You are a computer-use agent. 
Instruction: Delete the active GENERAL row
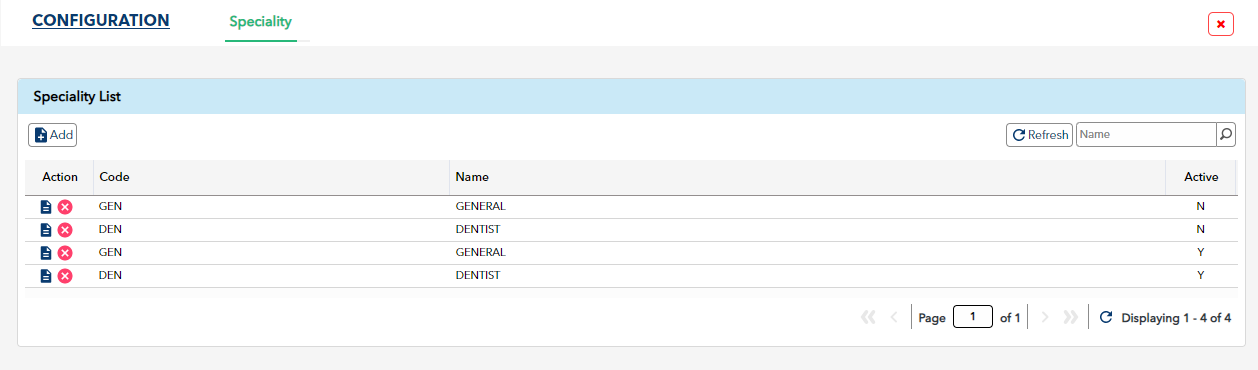click(65, 253)
